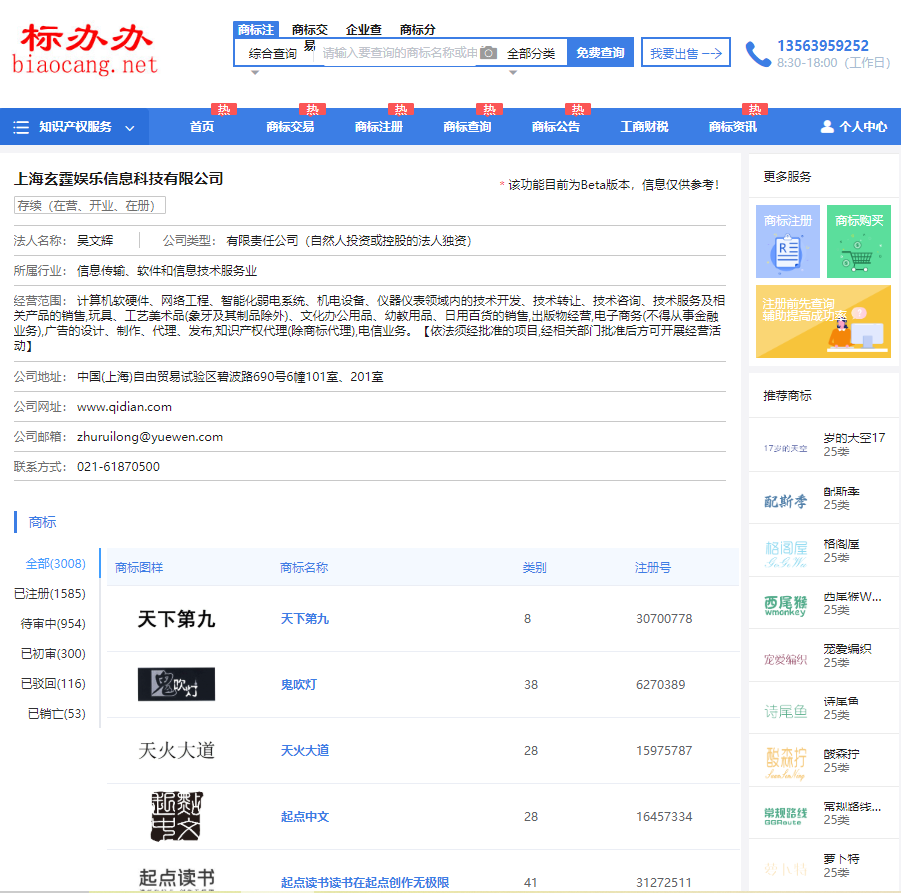Open the 天下第九 trademark name link
This screenshot has height=893, width=901.
click(305, 619)
